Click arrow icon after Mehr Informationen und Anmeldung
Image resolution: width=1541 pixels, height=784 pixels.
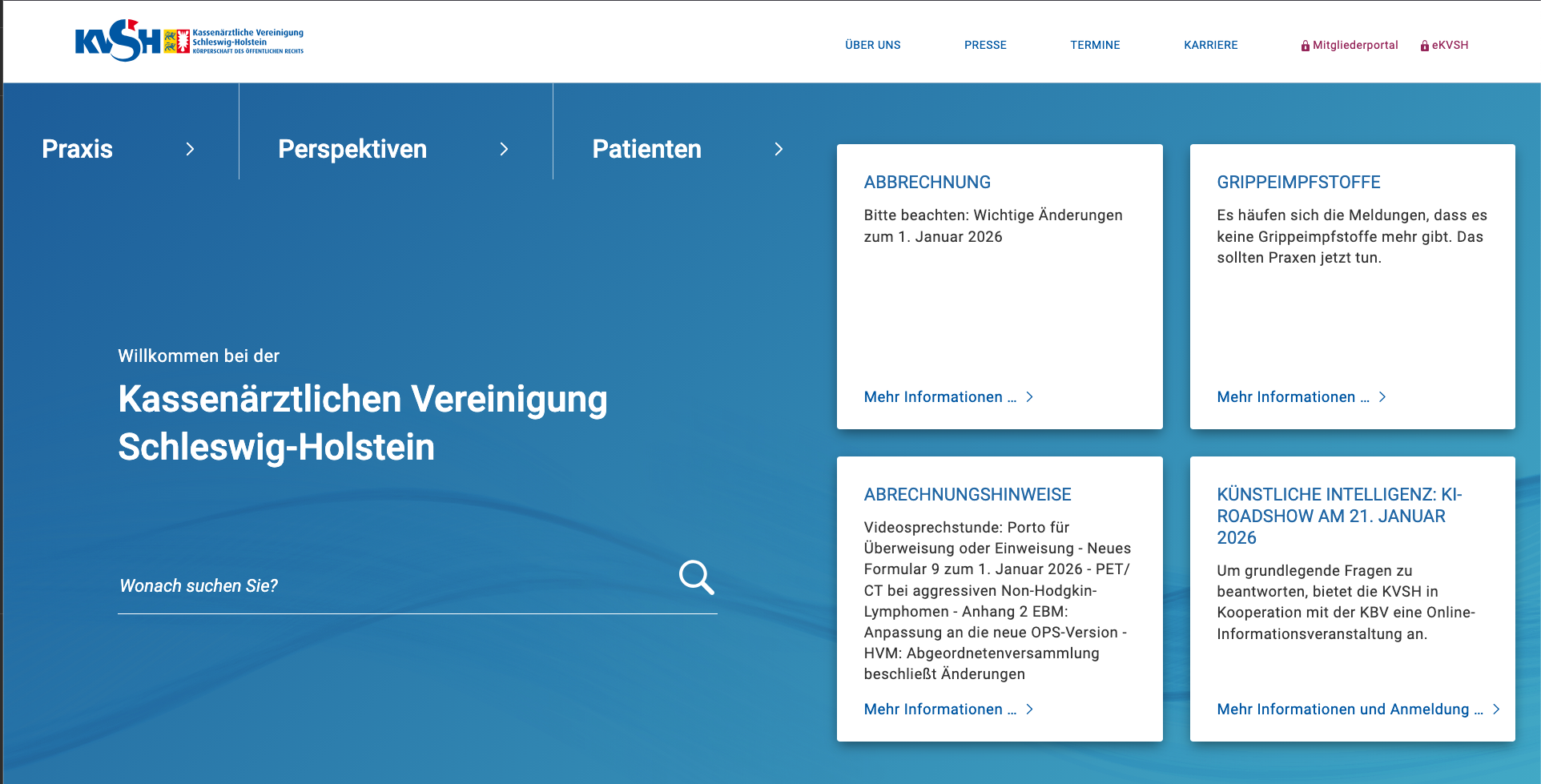coord(1495,710)
